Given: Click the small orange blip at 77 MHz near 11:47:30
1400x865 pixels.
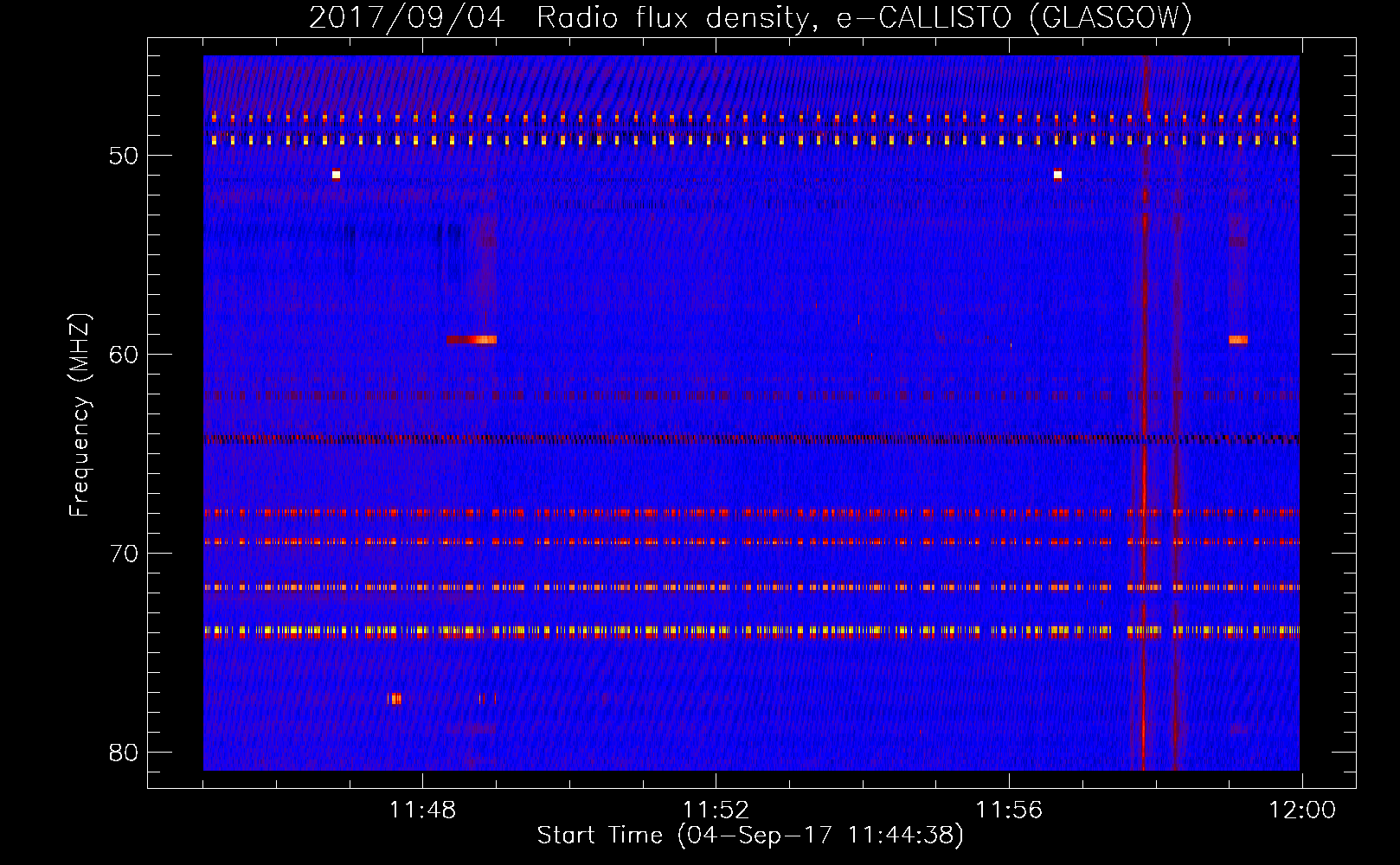Looking at the screenshot, I should (x=395, y=698).
